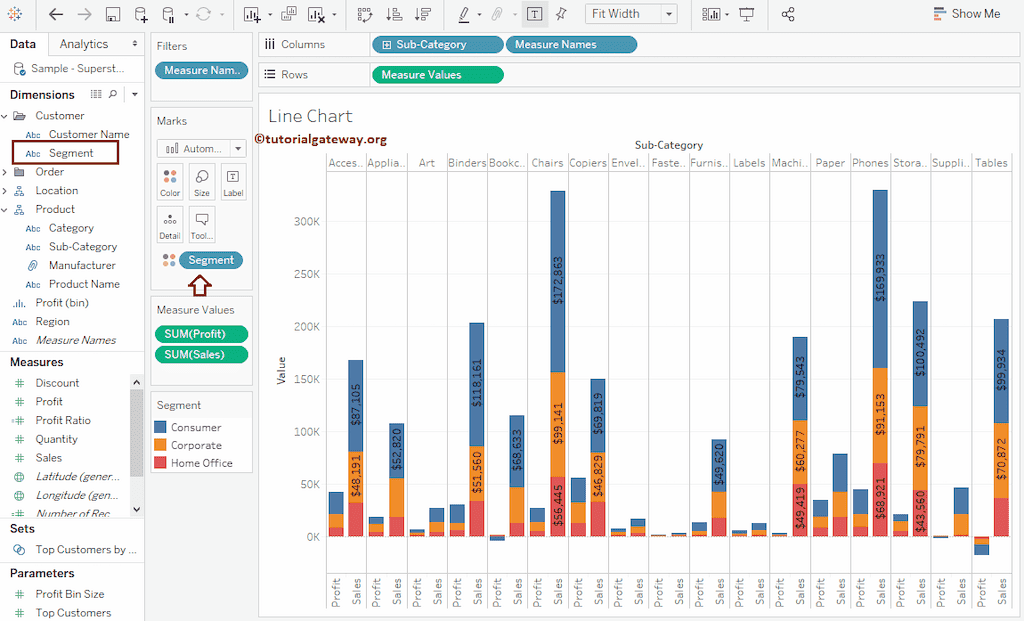Click the Redo arrow in the toolbar
The image size is (1024, 621).
(x=84, y=14)
